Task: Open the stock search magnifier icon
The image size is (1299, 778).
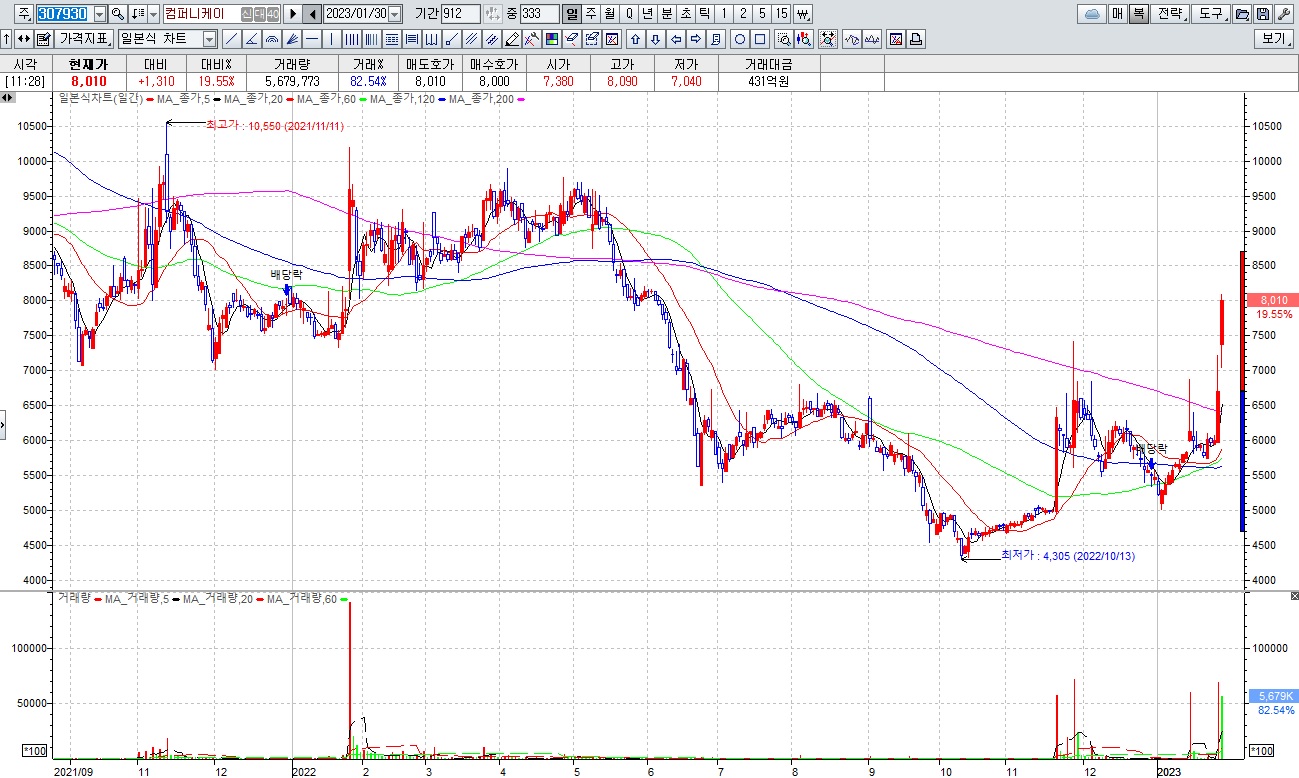Action: click(x=117, y=14)
